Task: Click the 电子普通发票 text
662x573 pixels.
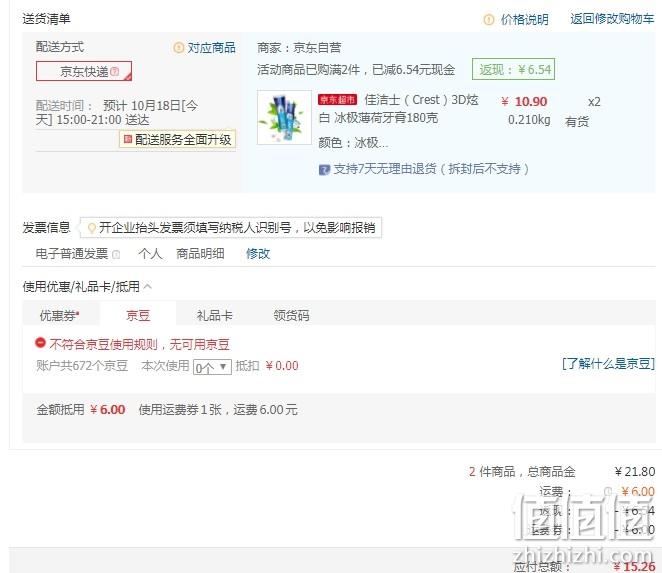Action: tap(72, 254)
